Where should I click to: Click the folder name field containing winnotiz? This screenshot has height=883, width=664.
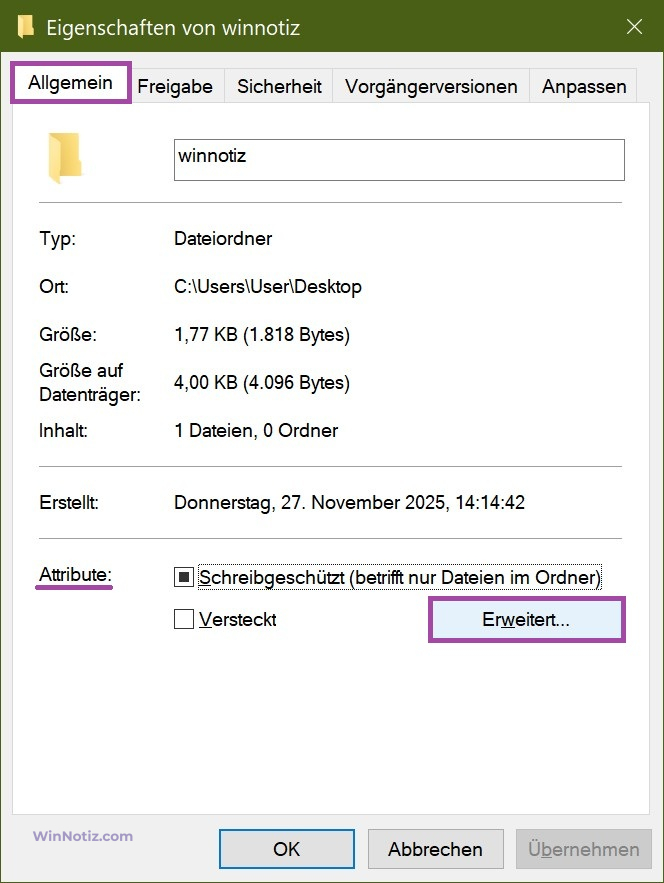pyautogui.click(x=399, y=160)
